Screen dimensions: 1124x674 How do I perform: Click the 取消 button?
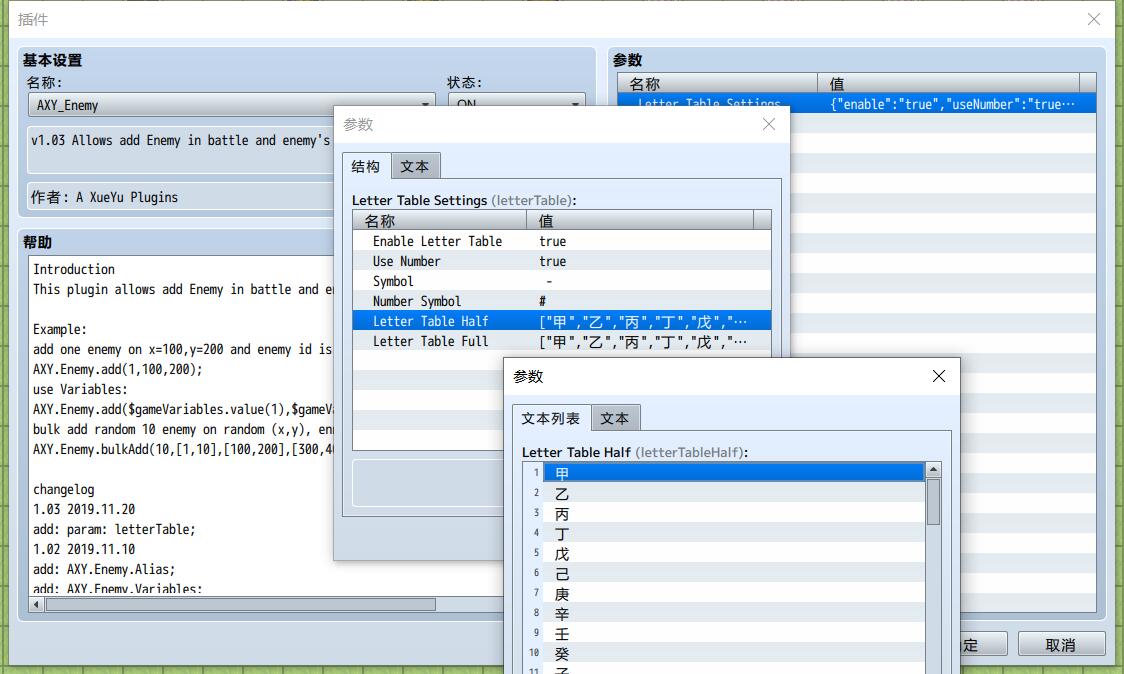coord(1060,645)
